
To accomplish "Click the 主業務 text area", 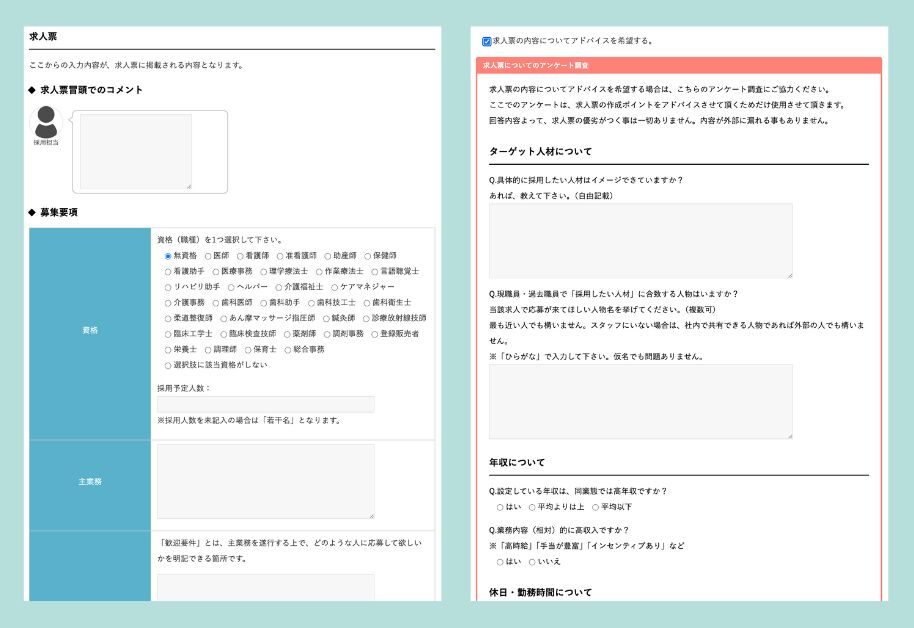I will [x=265, y=481].
